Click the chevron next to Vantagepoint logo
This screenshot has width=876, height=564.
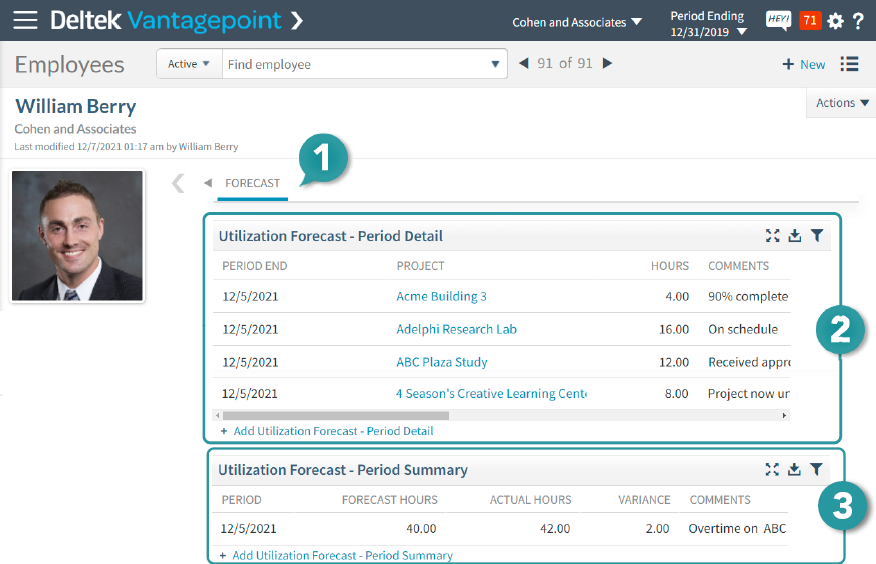point(297,21)
